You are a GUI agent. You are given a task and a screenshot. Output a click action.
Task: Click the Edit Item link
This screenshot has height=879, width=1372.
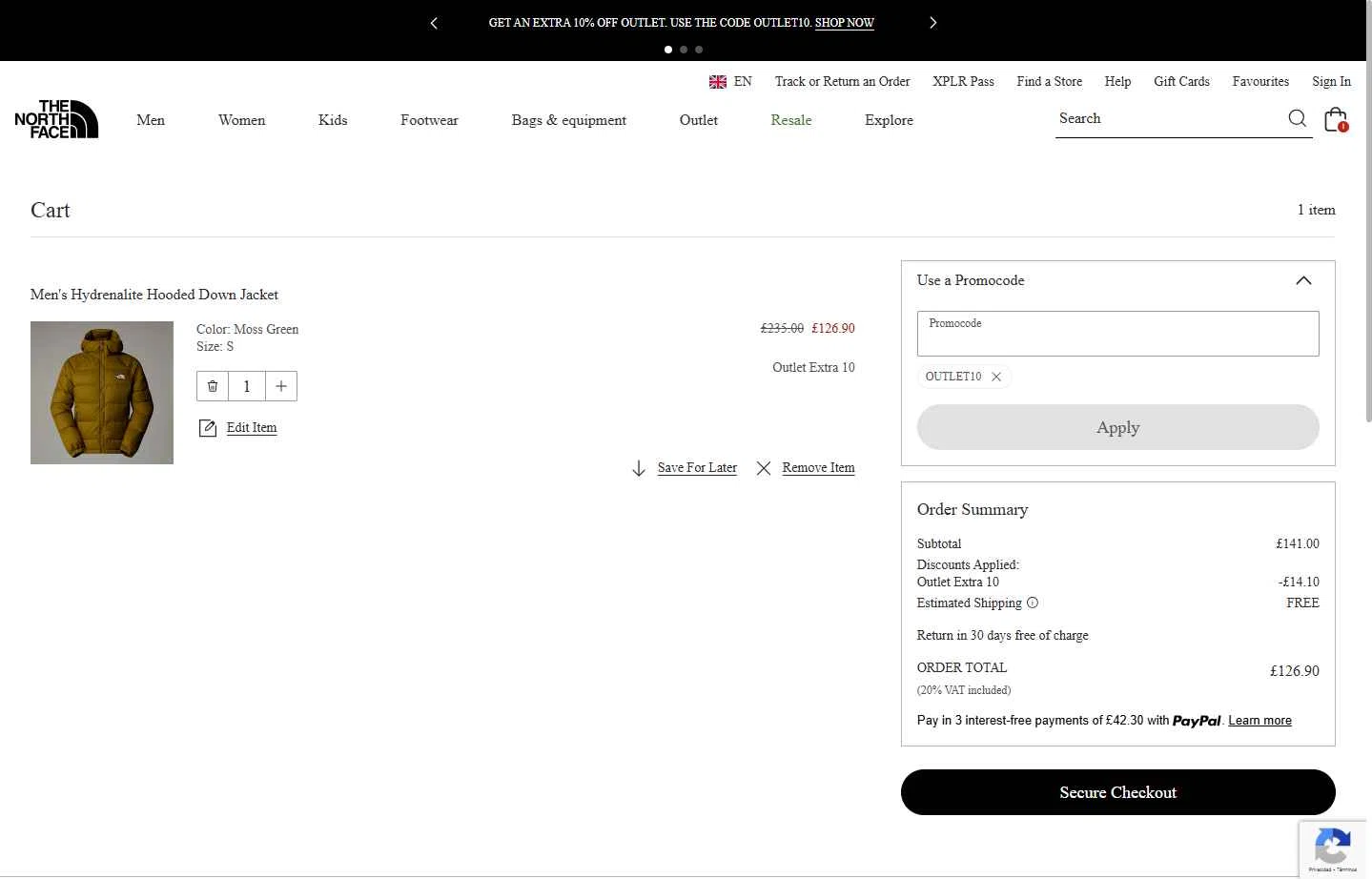coord(252,428)
